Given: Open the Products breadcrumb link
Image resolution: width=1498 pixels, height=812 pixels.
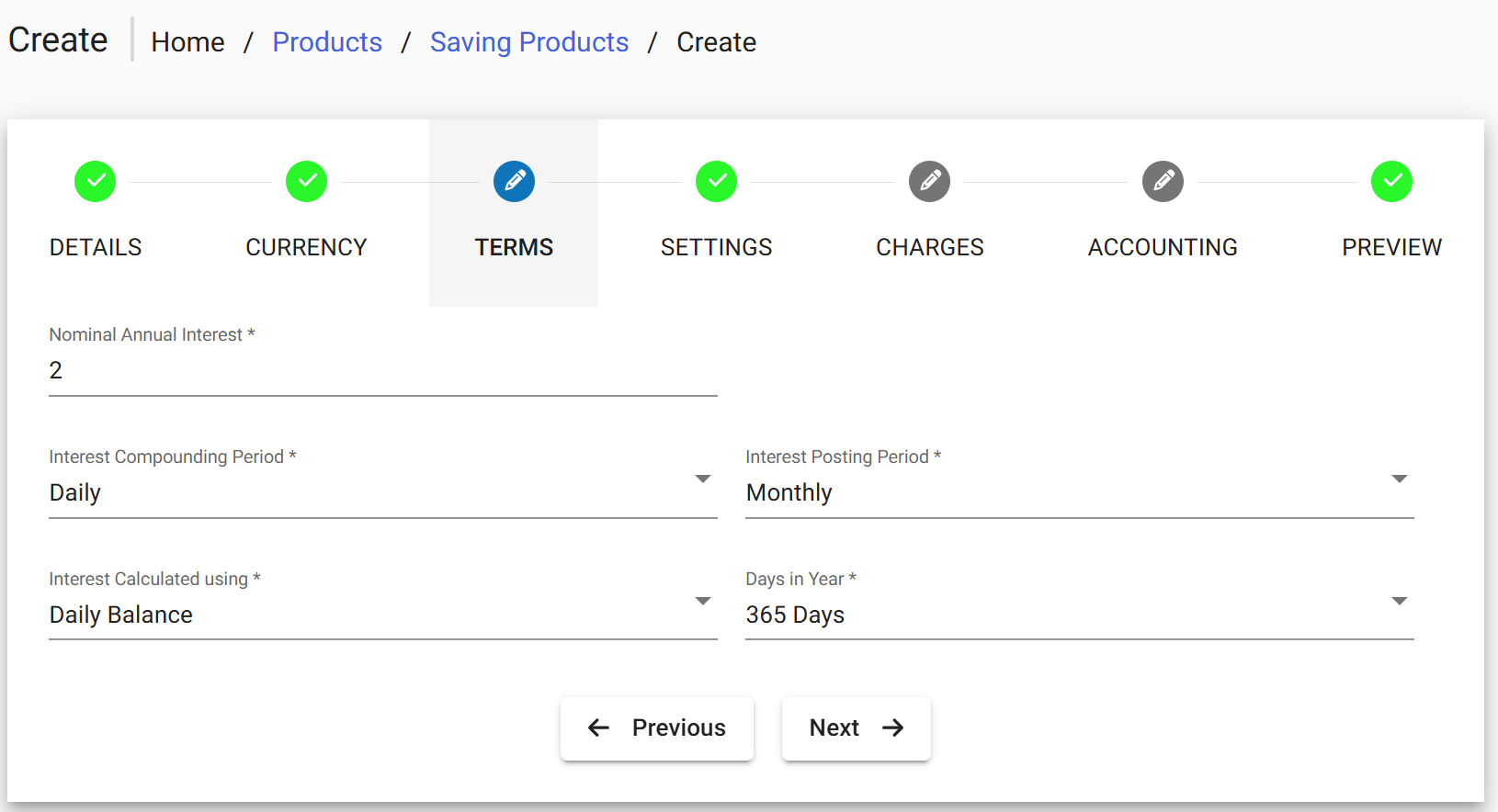Looking at the screenshot, I should 327,42.
